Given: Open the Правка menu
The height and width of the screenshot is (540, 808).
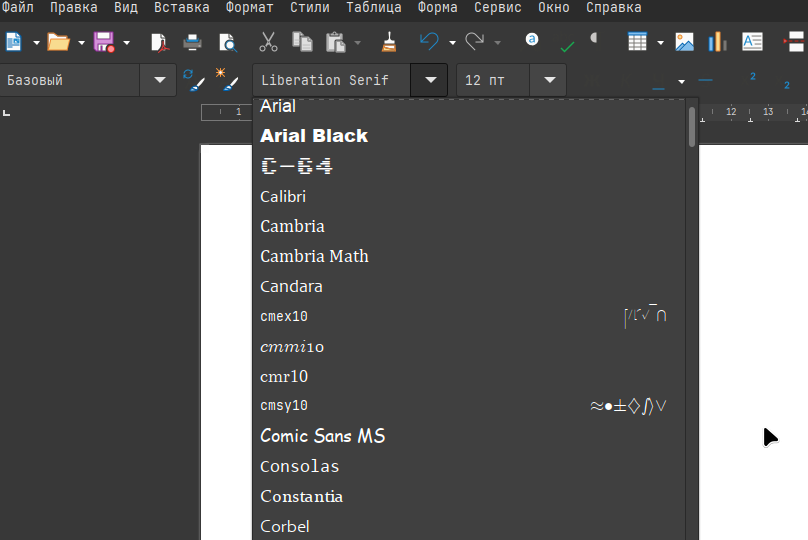Looking at the screenshot, I should pyautogui.click(x=74, y=8).
